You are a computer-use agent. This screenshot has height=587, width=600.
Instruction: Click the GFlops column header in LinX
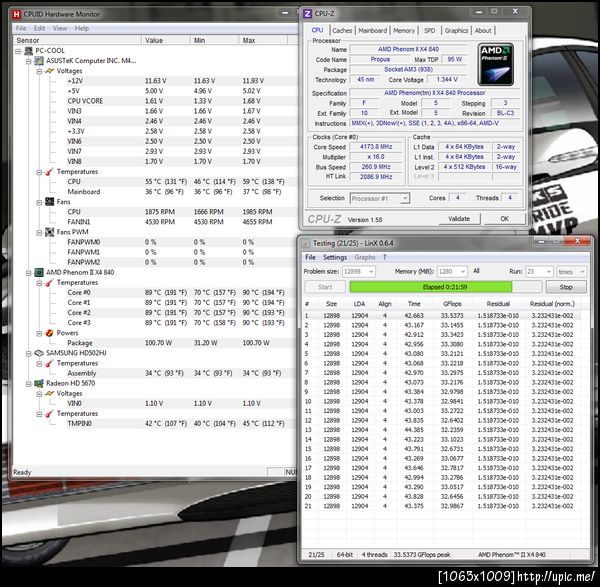pyautogui.click(x=452, y=304)
